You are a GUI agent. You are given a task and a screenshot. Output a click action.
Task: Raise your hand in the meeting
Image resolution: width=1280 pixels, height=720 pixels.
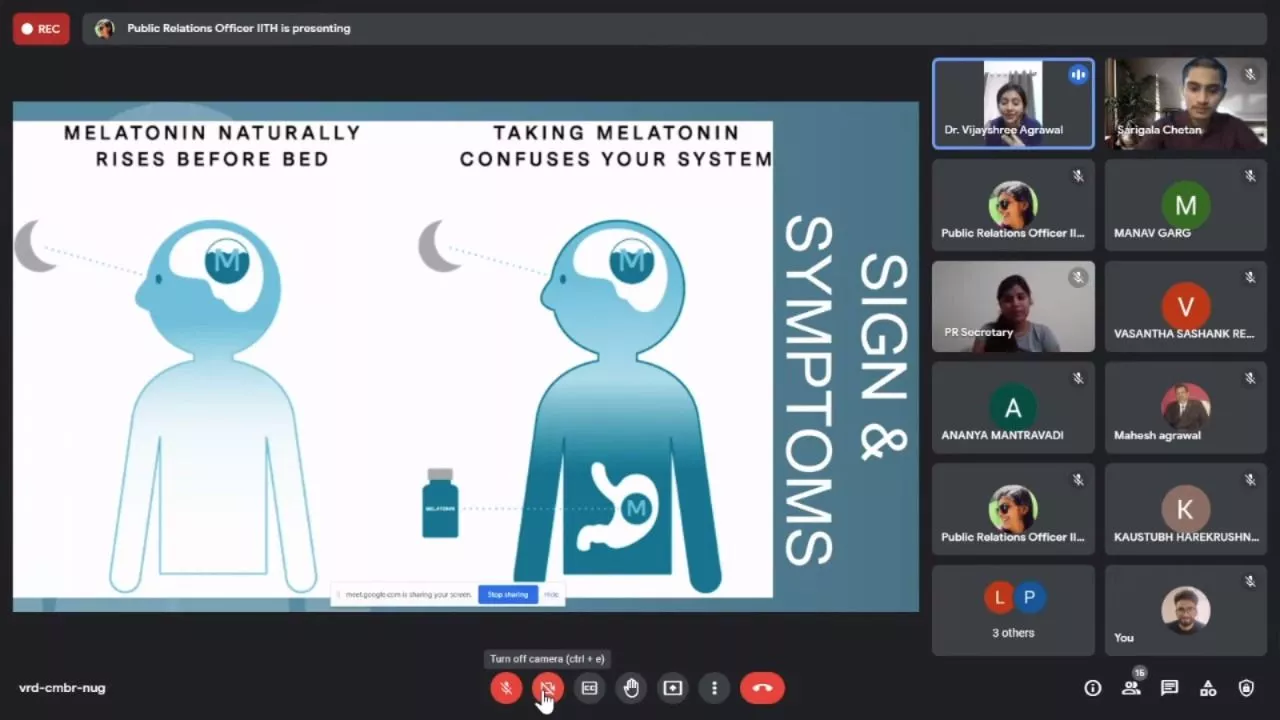pos(631,688)
